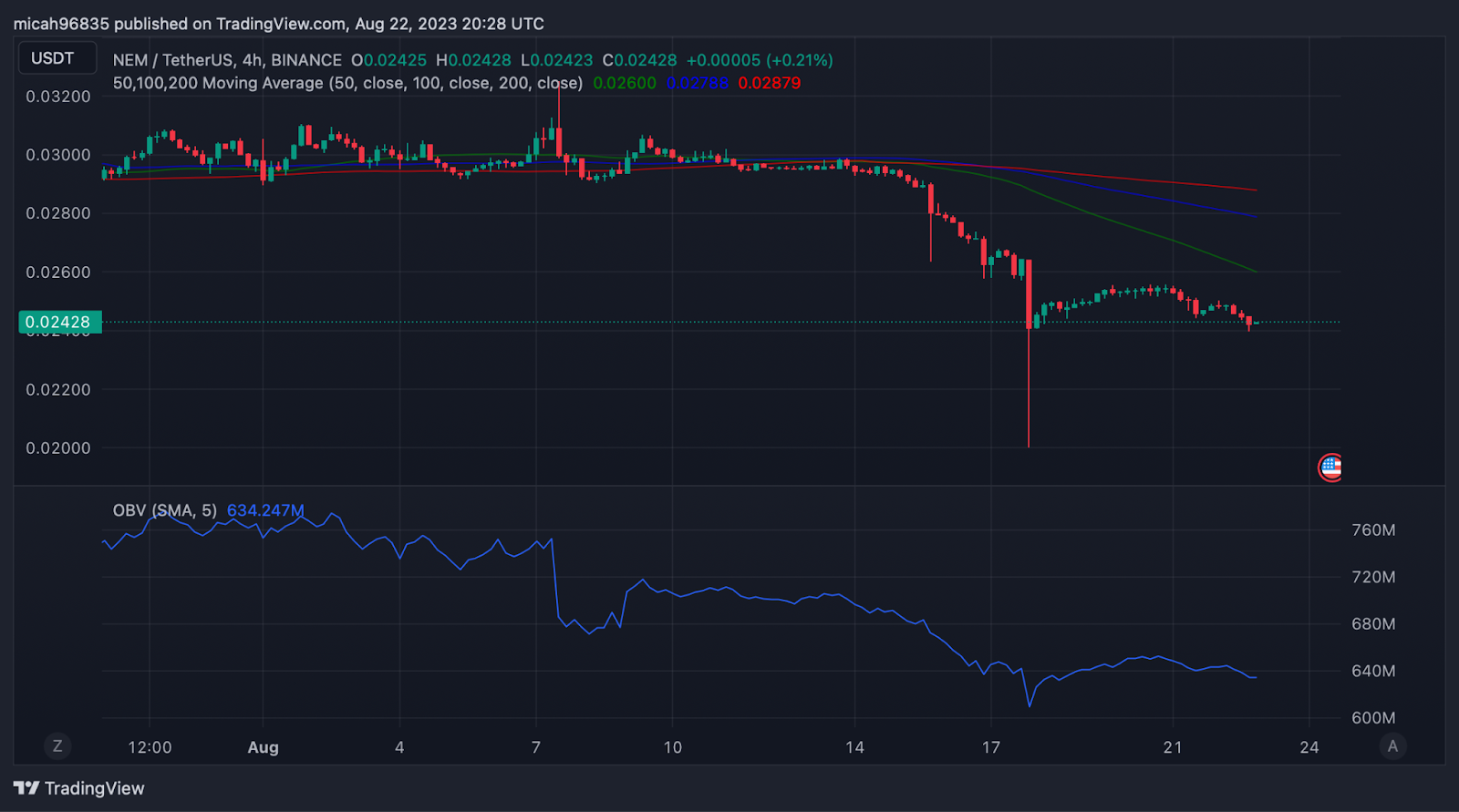This screenshot has width=1459, height=812.
Task: Click the 0.02200 price axis label
Action: (x=58, y=389)
